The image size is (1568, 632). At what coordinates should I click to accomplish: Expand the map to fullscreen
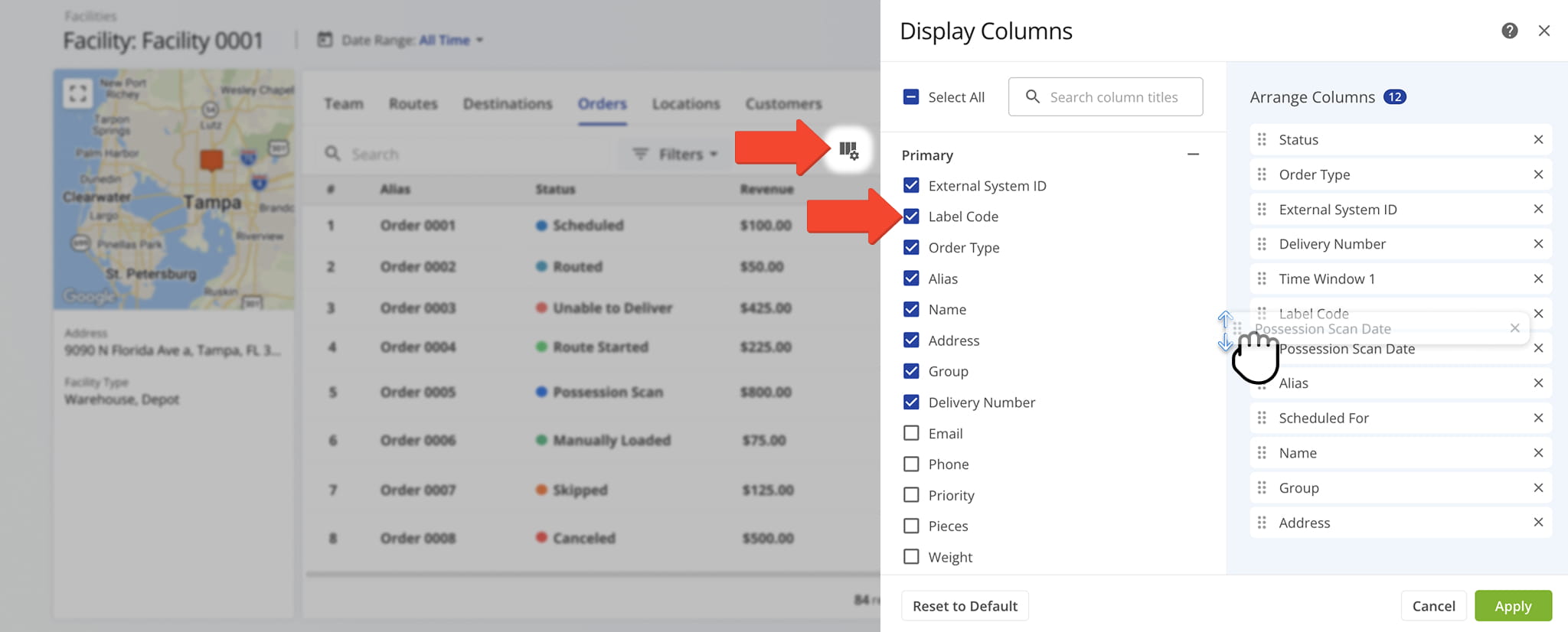pyautogui.click(x=77, y=94)
